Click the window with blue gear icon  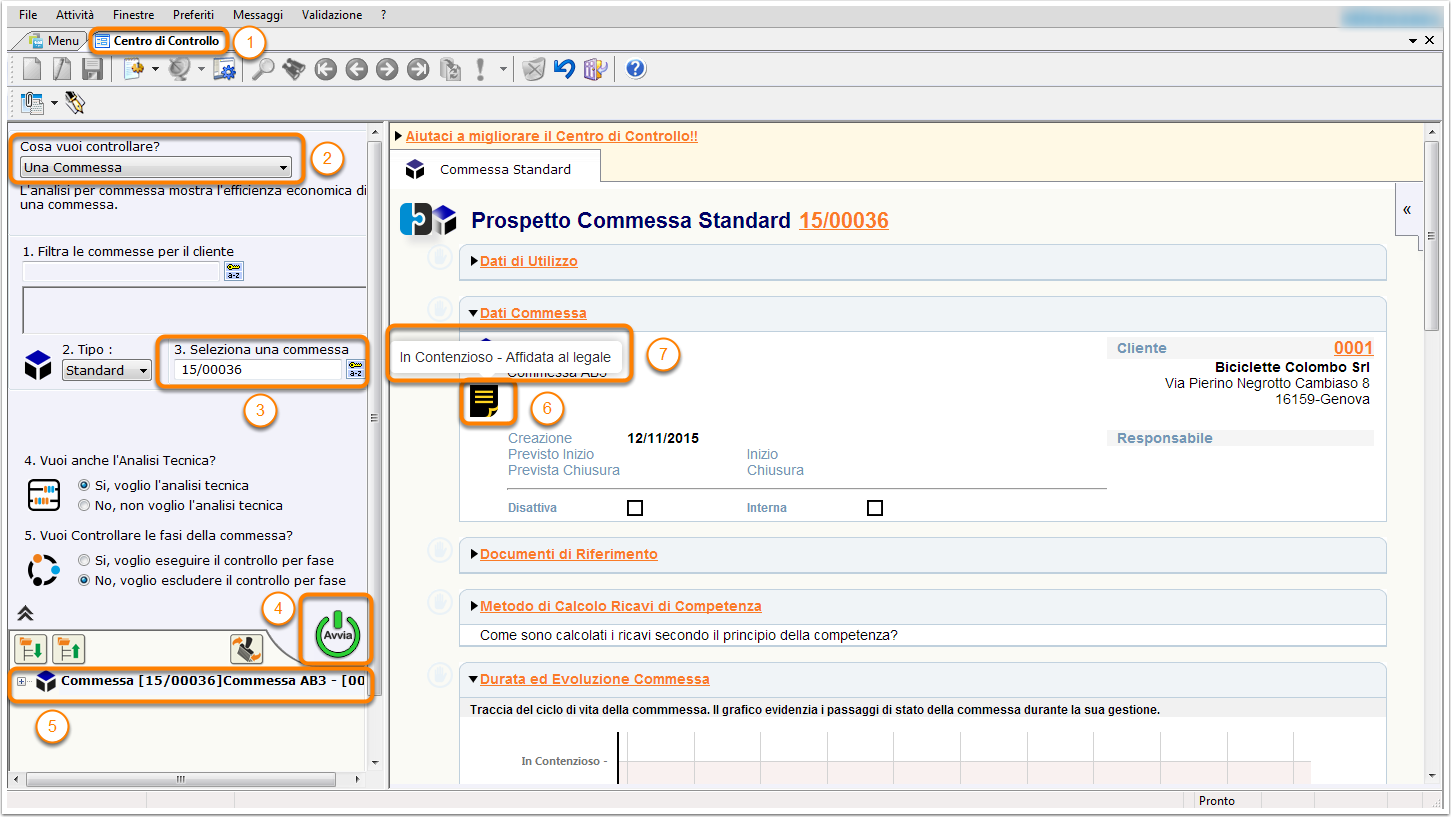coord(224,69)
